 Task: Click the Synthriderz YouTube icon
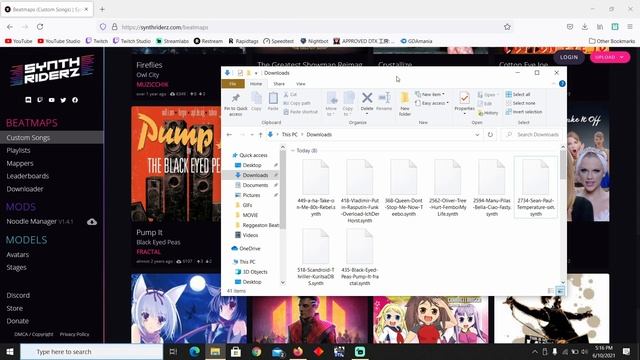51,100
